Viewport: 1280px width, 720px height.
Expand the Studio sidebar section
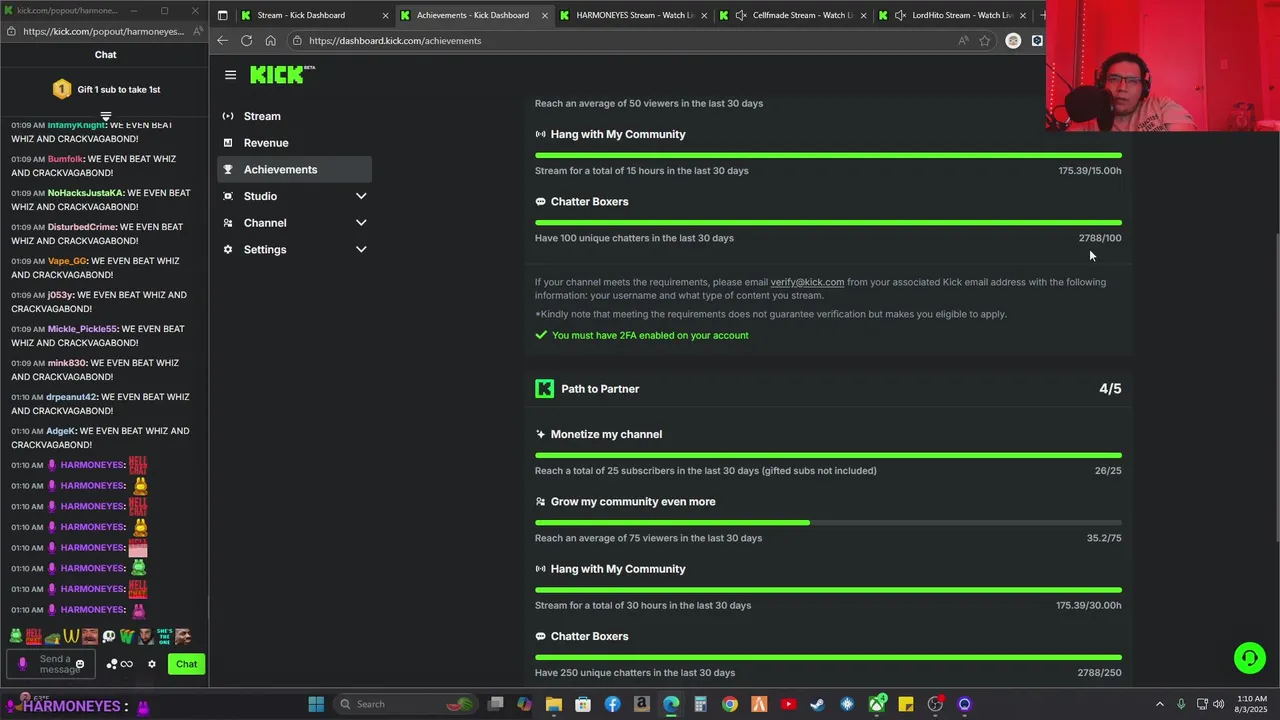tap(294, 196)
